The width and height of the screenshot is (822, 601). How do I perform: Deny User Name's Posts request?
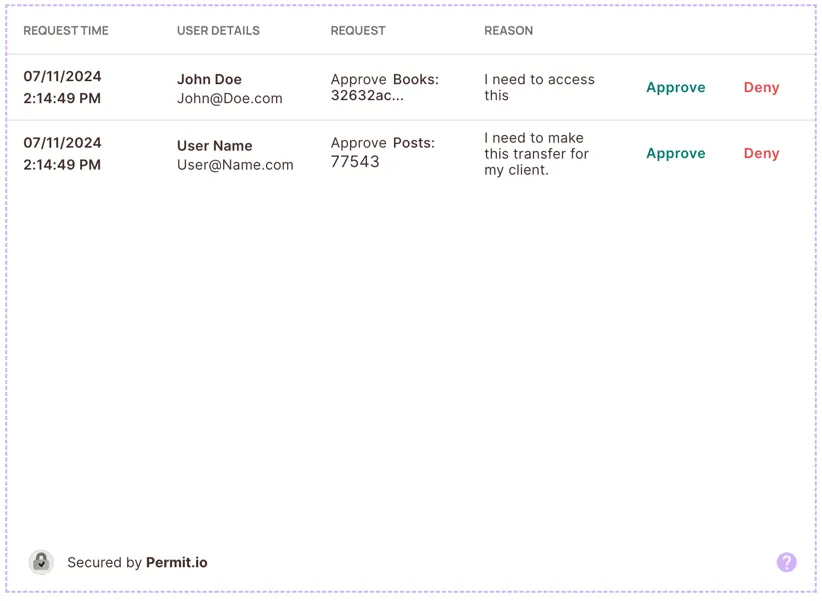coord(761,154)
